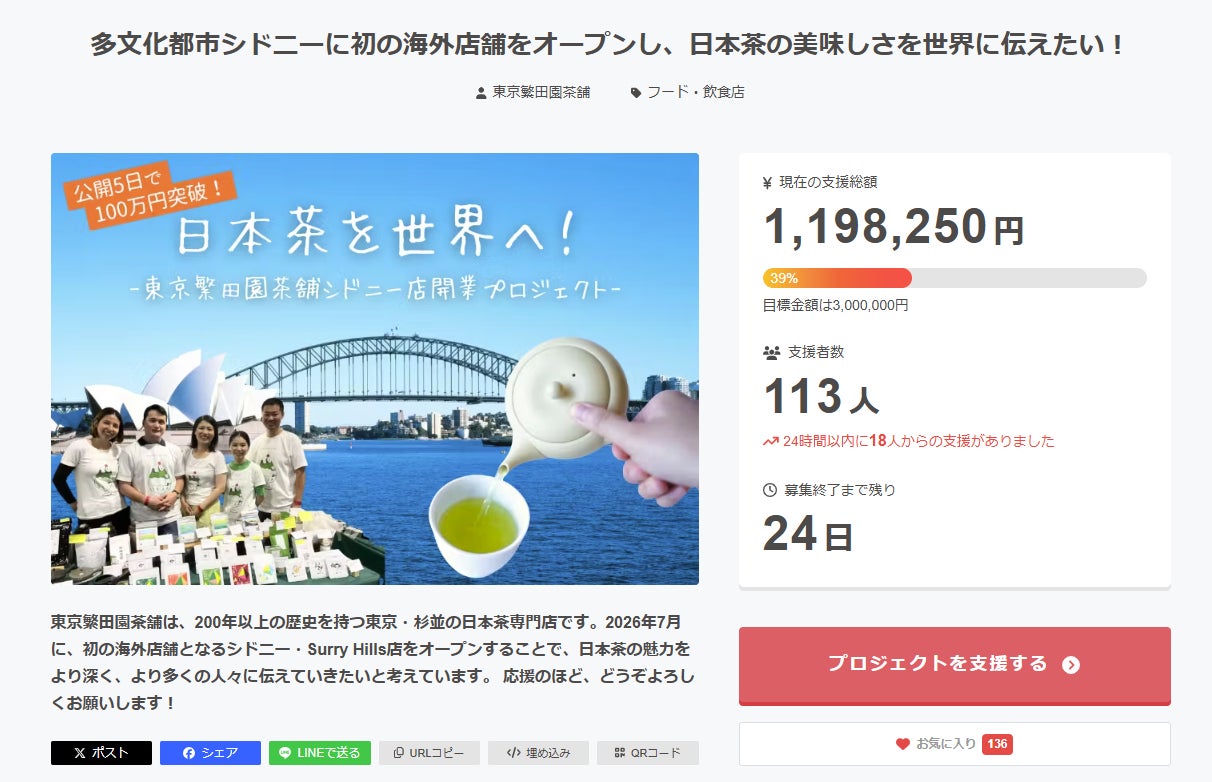Open the フード・飲食店 category link

pyautogui.click(x=695, y=92)
